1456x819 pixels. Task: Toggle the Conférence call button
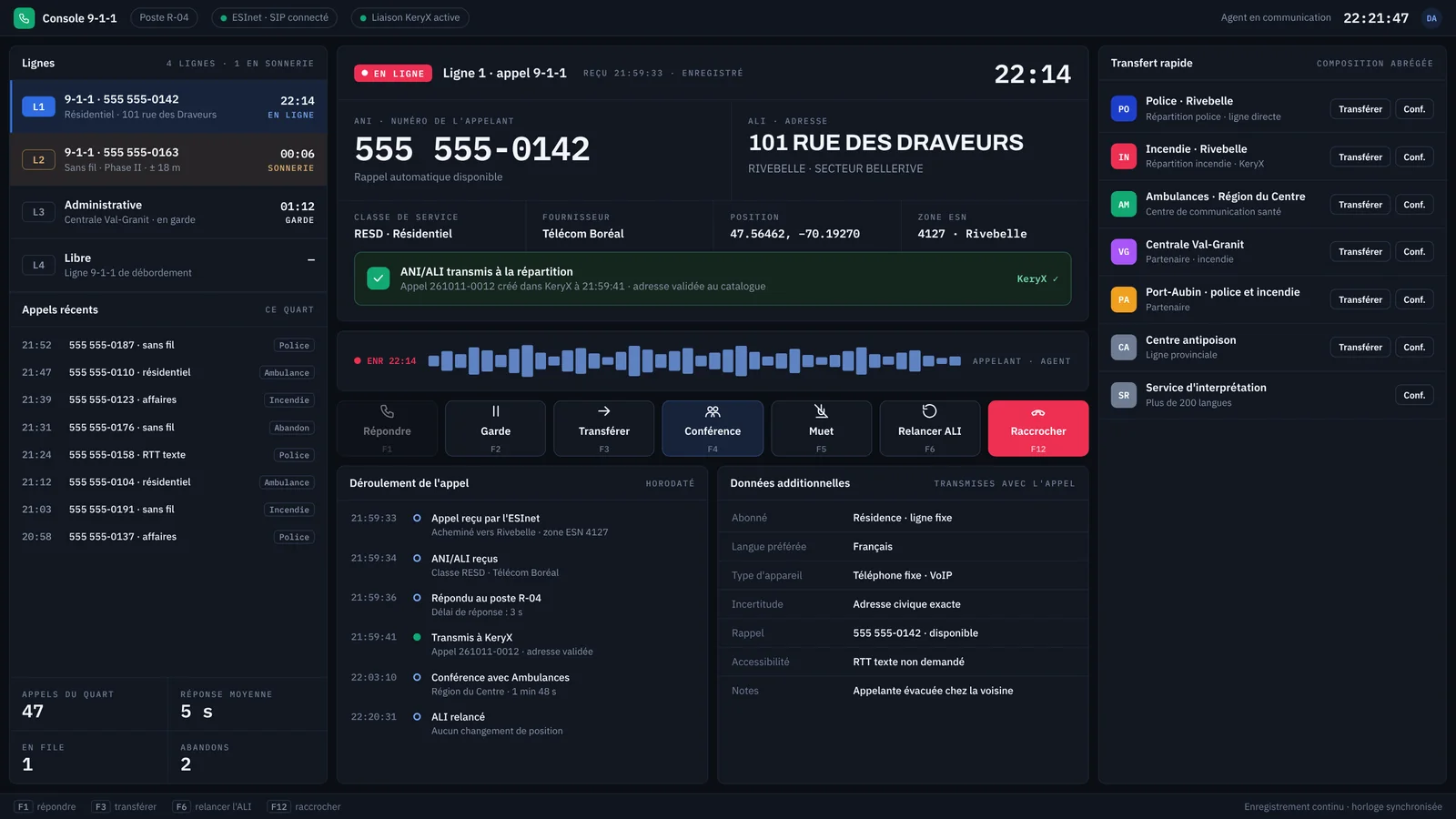pyautogui.click(x=713, y=428)
